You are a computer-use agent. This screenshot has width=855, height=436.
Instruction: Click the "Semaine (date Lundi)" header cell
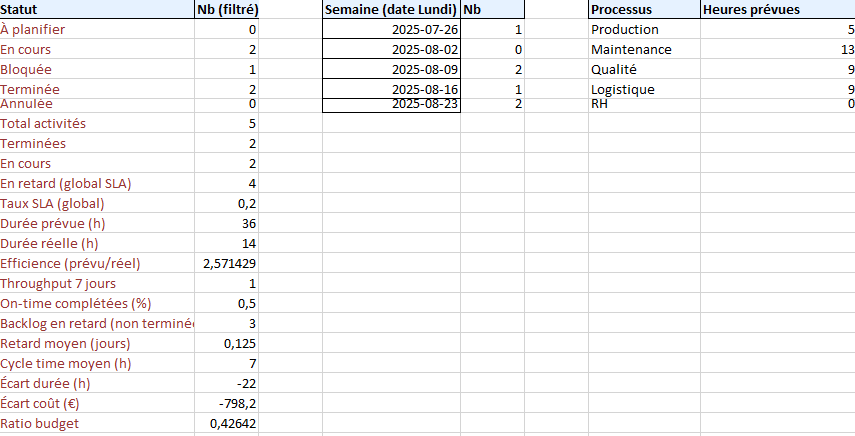click(x=390, y=10)
